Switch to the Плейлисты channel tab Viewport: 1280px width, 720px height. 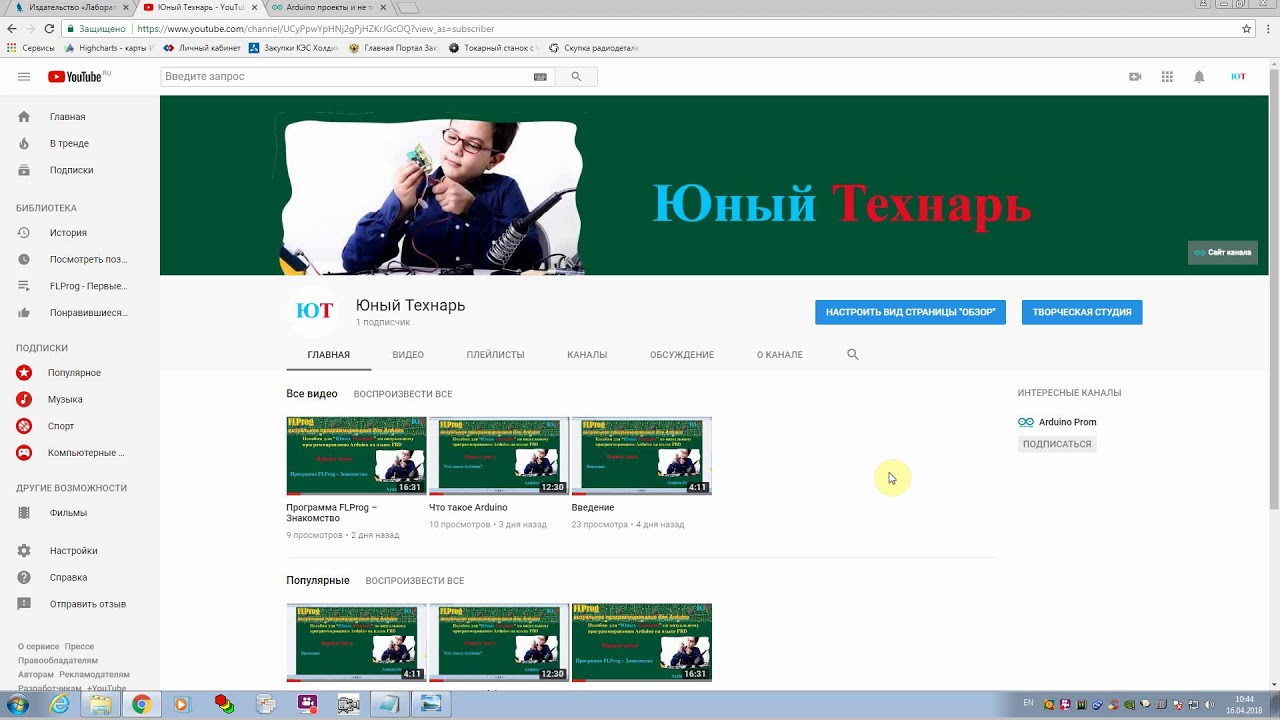click(495, 355)
